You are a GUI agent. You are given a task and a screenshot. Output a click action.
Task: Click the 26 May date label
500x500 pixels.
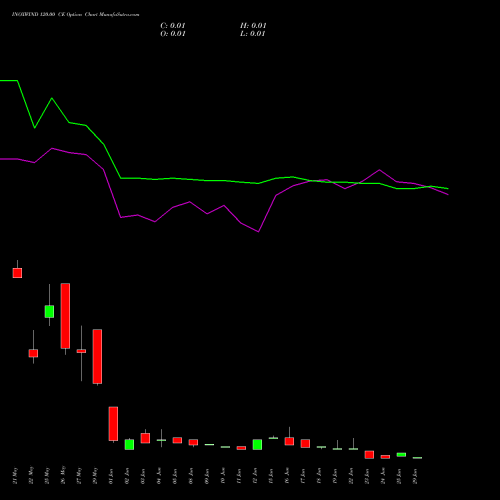(x=63, y=475)
